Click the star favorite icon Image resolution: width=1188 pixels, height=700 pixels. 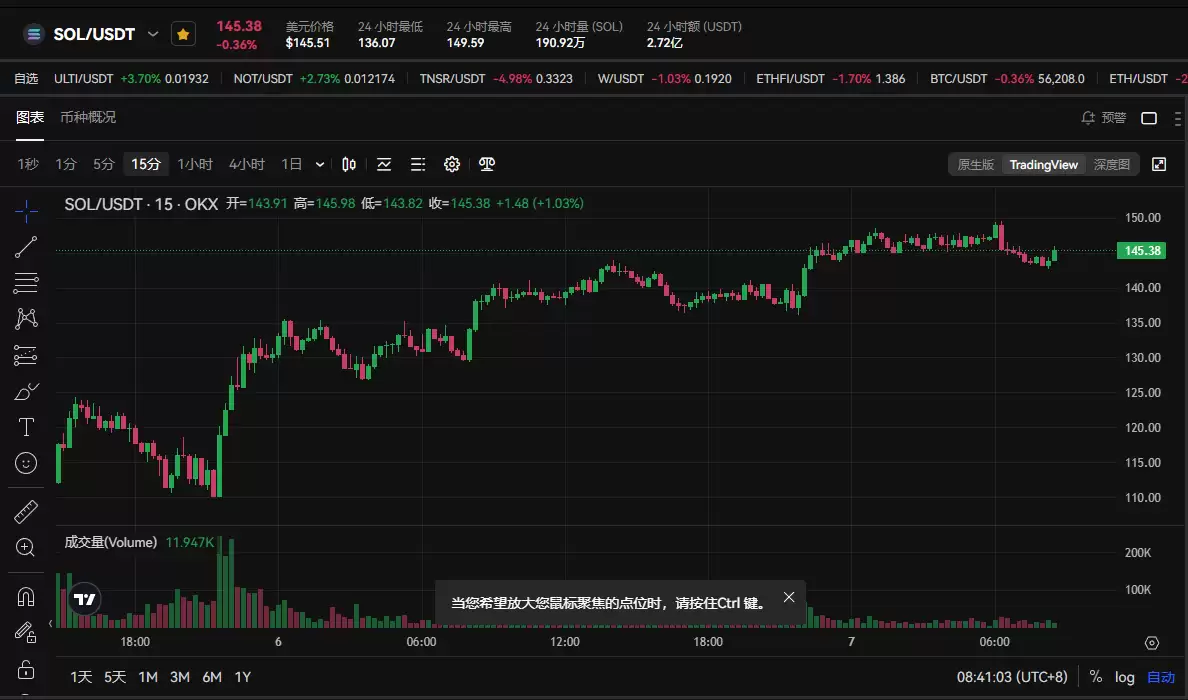pyautogui.click(x=183, y=34)
